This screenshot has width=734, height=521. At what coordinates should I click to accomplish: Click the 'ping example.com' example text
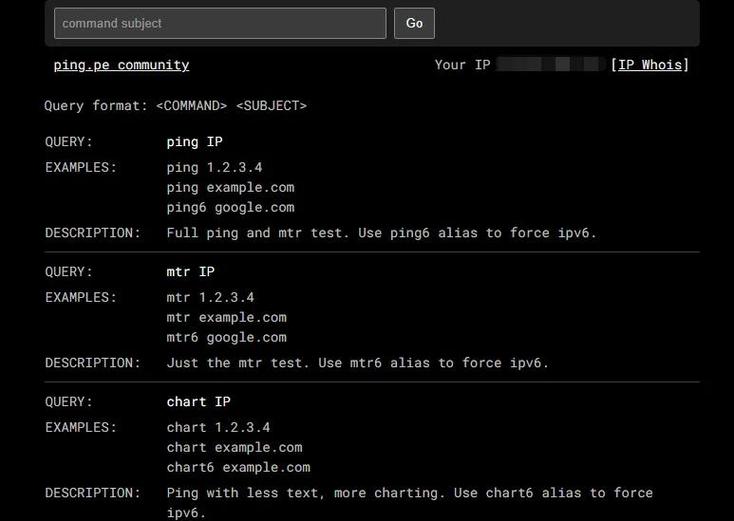pyautogui.click(x=230, y=188)
